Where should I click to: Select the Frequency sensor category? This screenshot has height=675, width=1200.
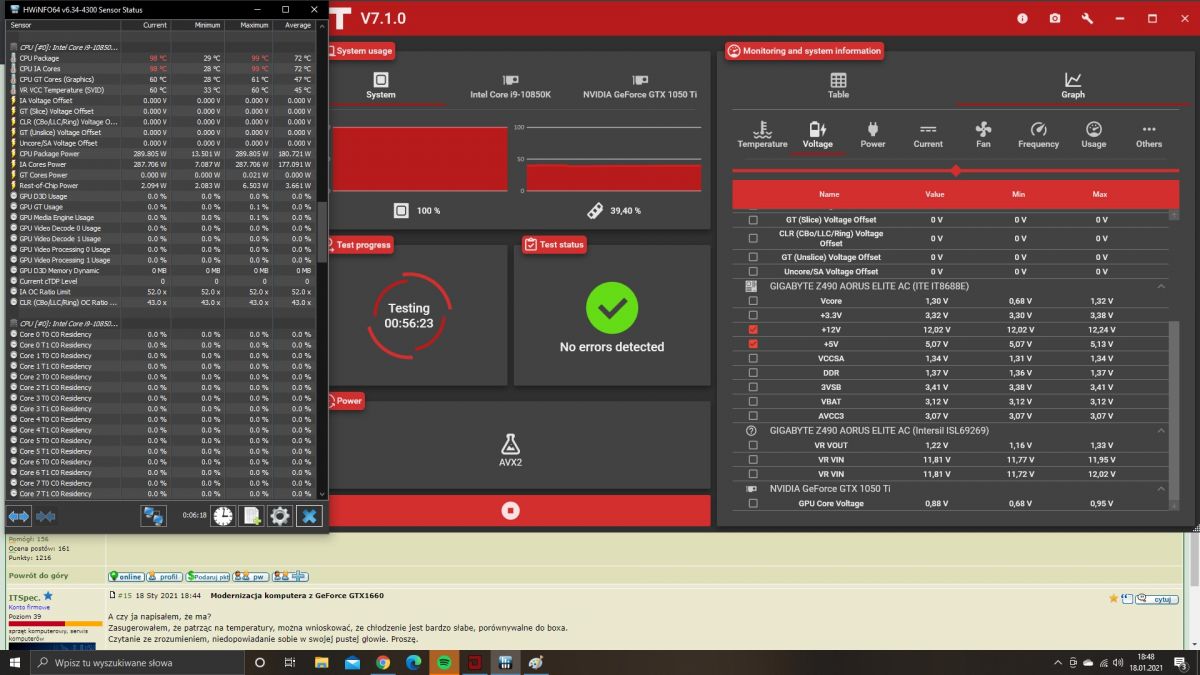click(1038, 135)
